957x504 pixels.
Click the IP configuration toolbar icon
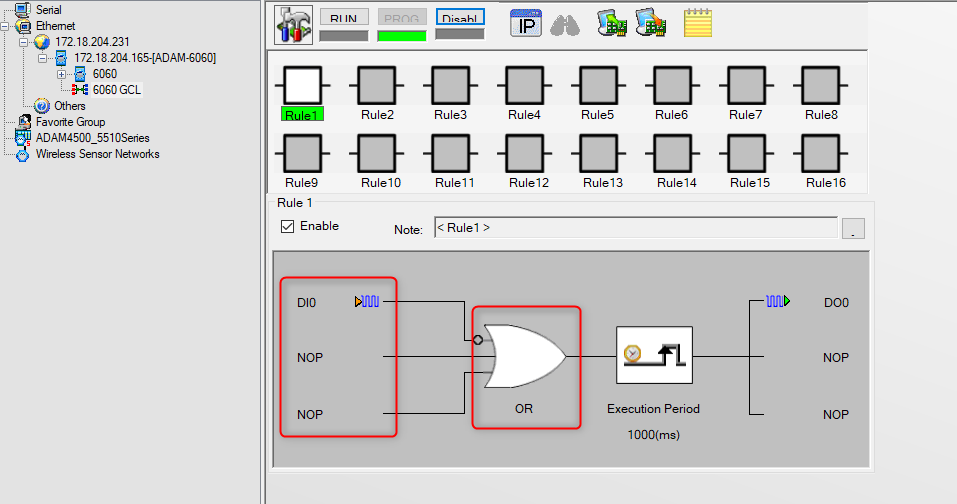[x=525, y=24]
